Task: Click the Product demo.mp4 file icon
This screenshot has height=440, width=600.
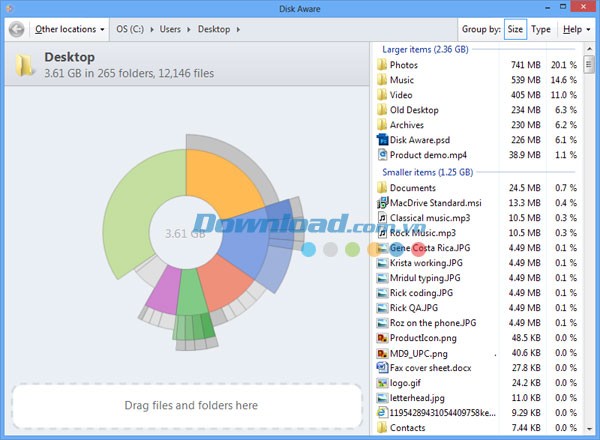Action: [382, 155]
